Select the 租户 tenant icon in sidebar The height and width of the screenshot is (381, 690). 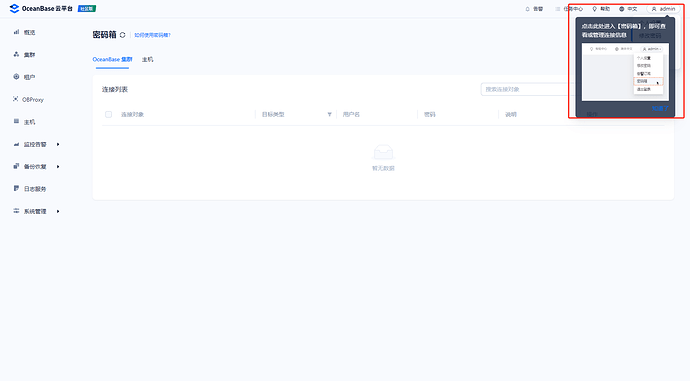[x=16, y=77]
